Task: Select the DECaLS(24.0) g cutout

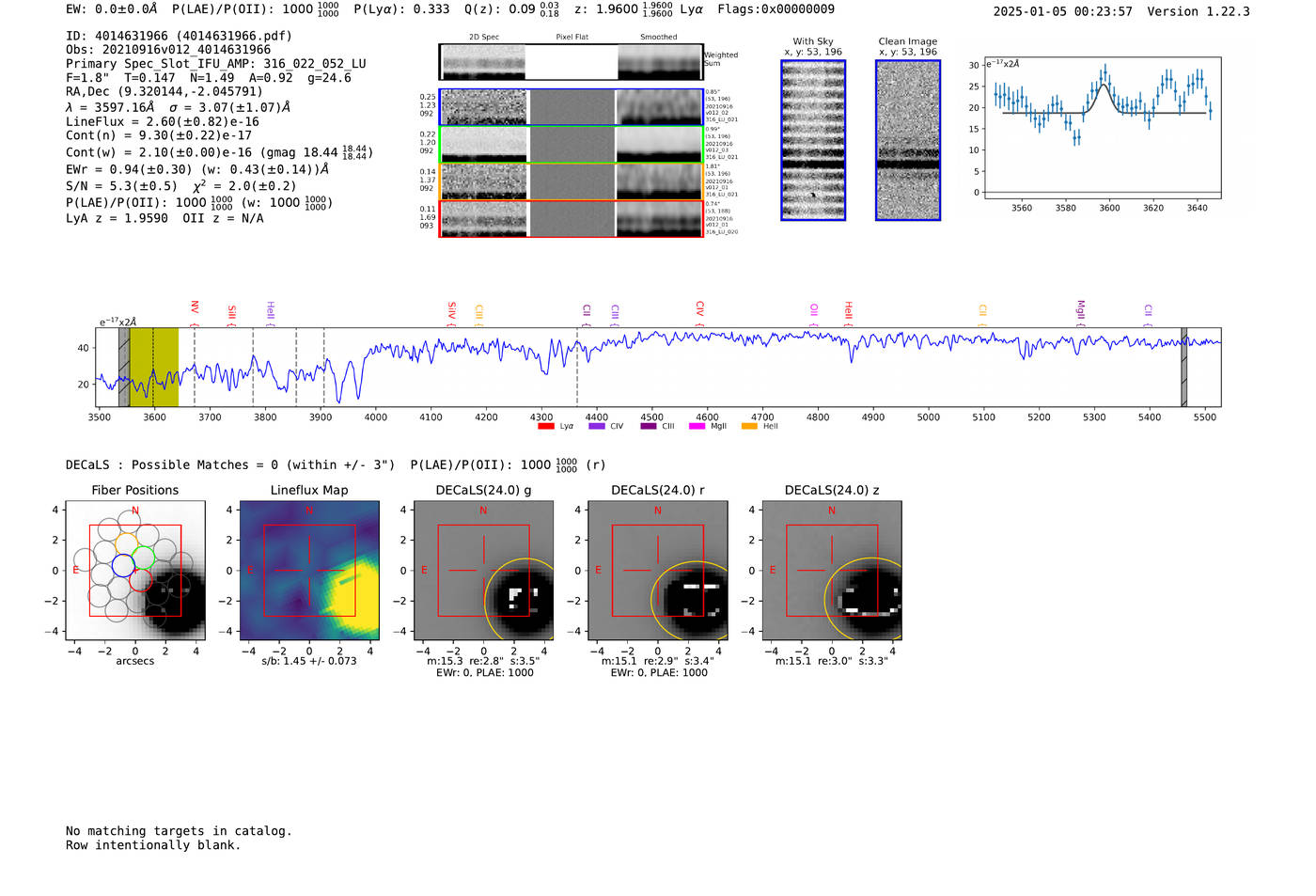Action: 483,571
